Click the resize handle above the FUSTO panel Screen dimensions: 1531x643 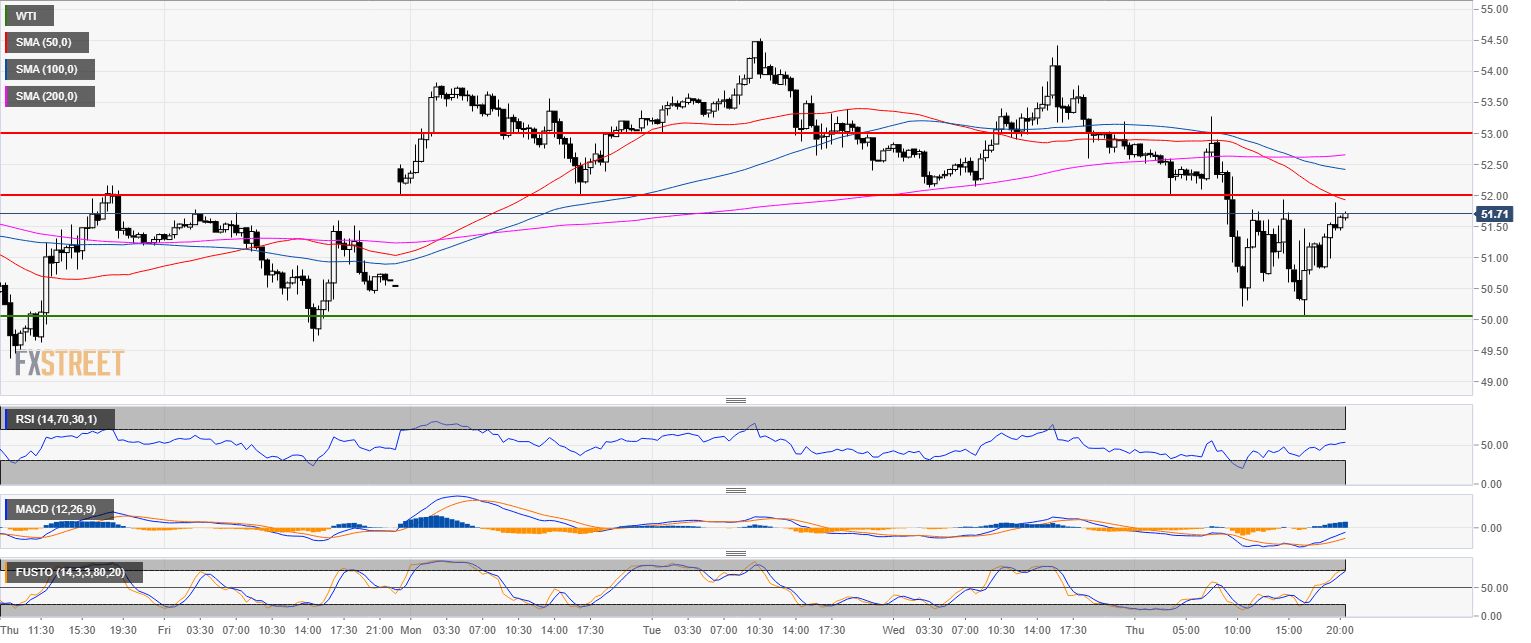click(736, 553)
